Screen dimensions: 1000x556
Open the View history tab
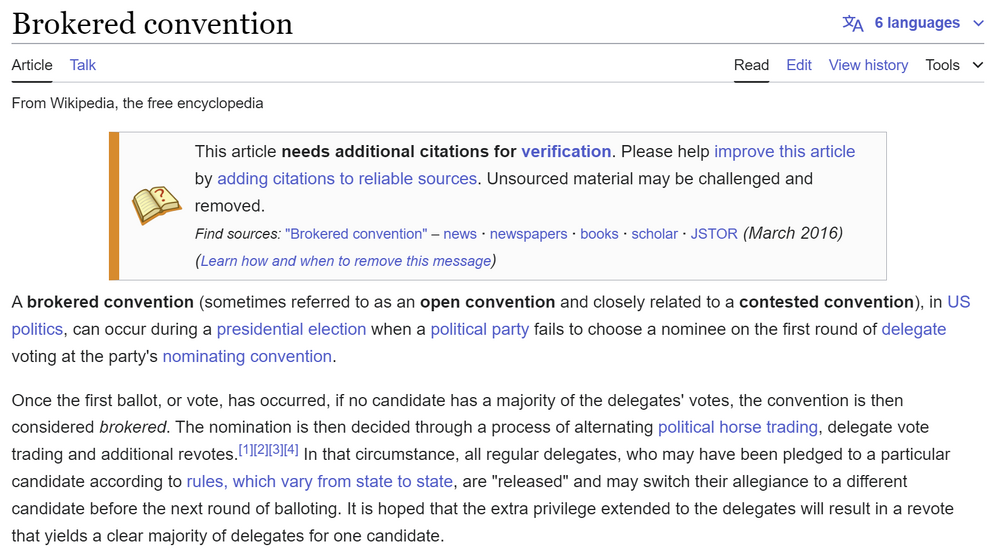(x=868, y=65)
